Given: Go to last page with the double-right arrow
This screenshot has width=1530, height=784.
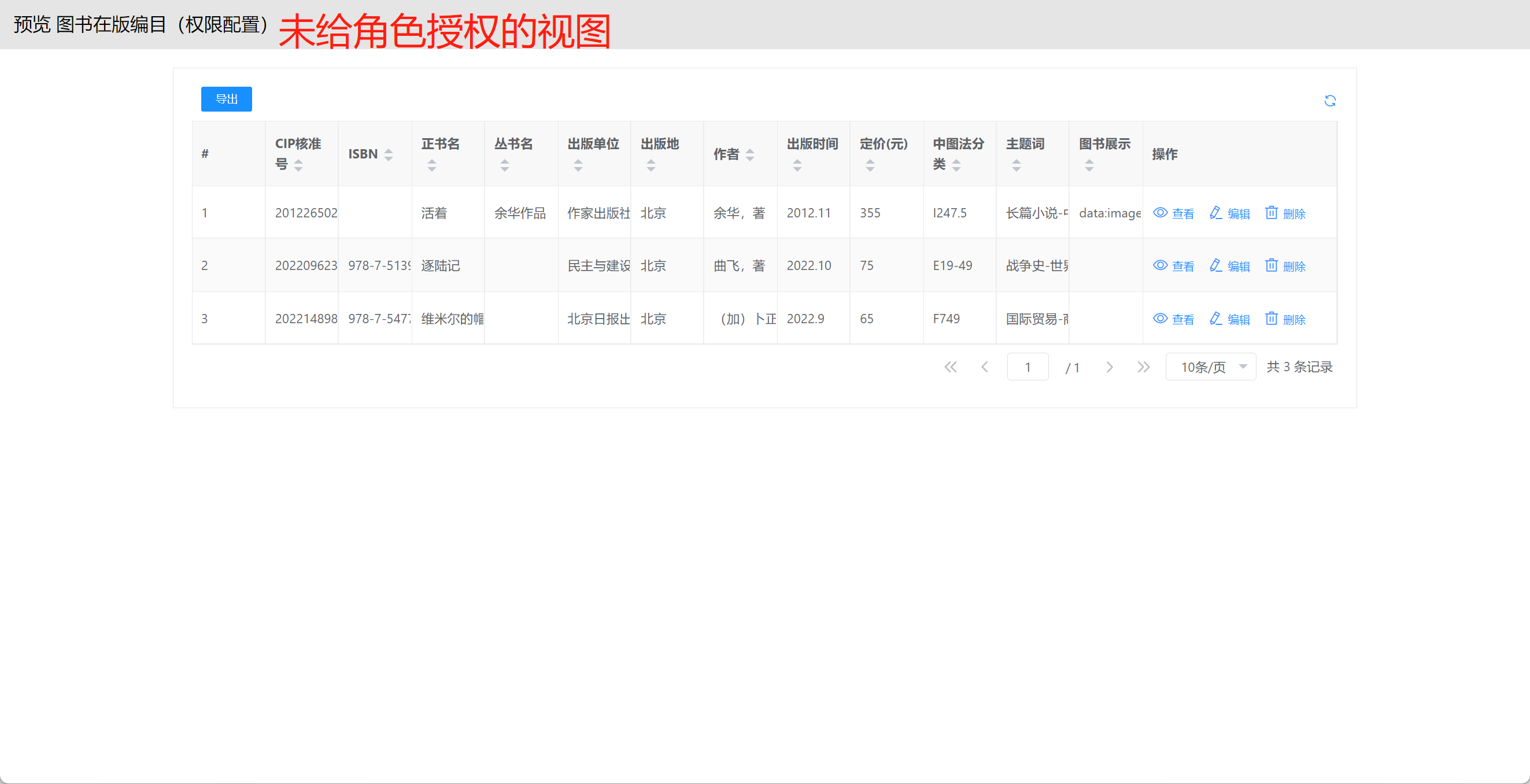Looking at the screenshot, I should click(1143, 367).
